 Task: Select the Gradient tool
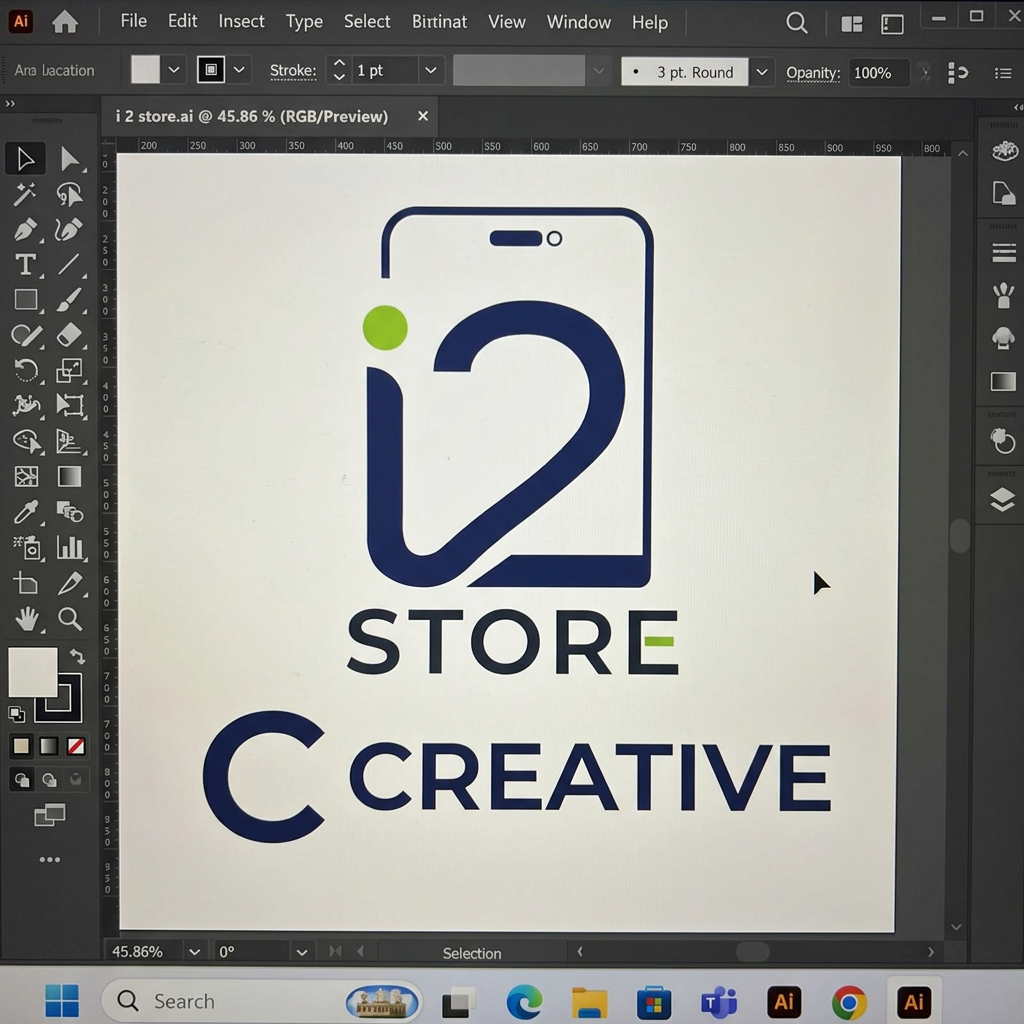(69, 477)
